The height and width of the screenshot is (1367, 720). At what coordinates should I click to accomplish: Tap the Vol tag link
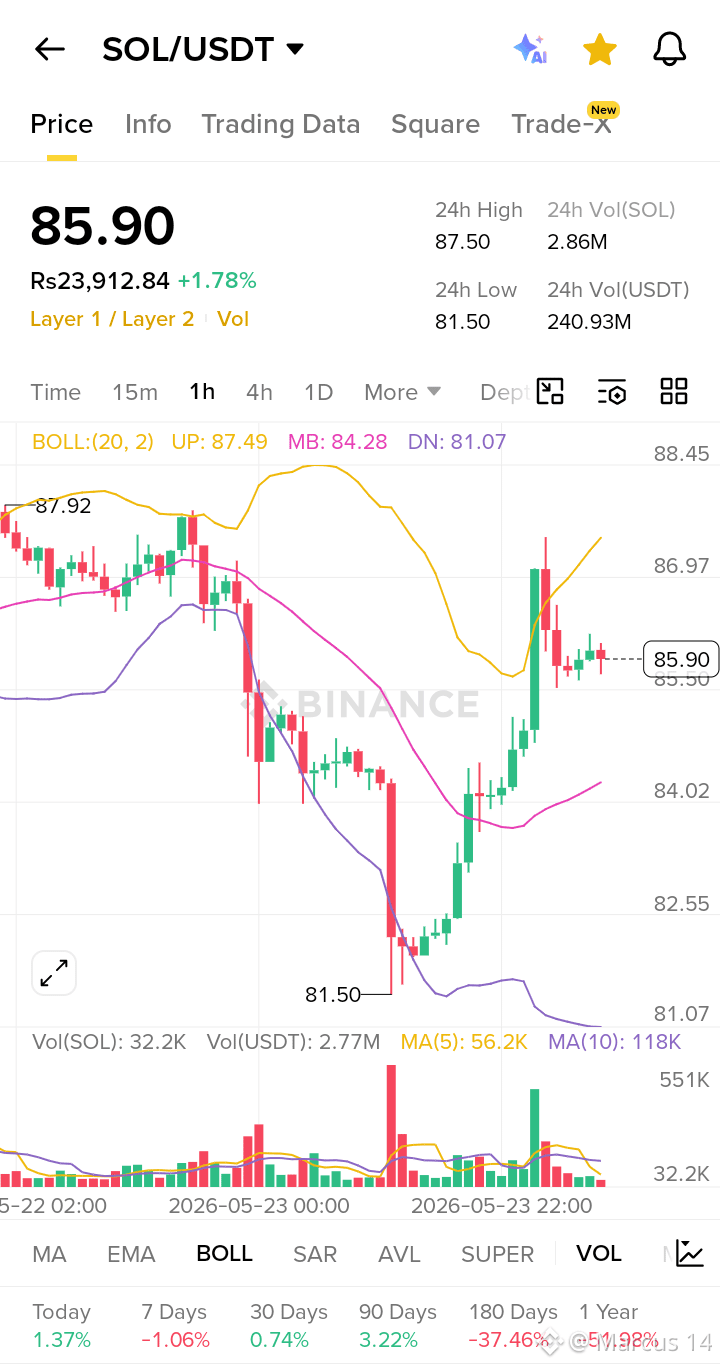tap(233, 319)
